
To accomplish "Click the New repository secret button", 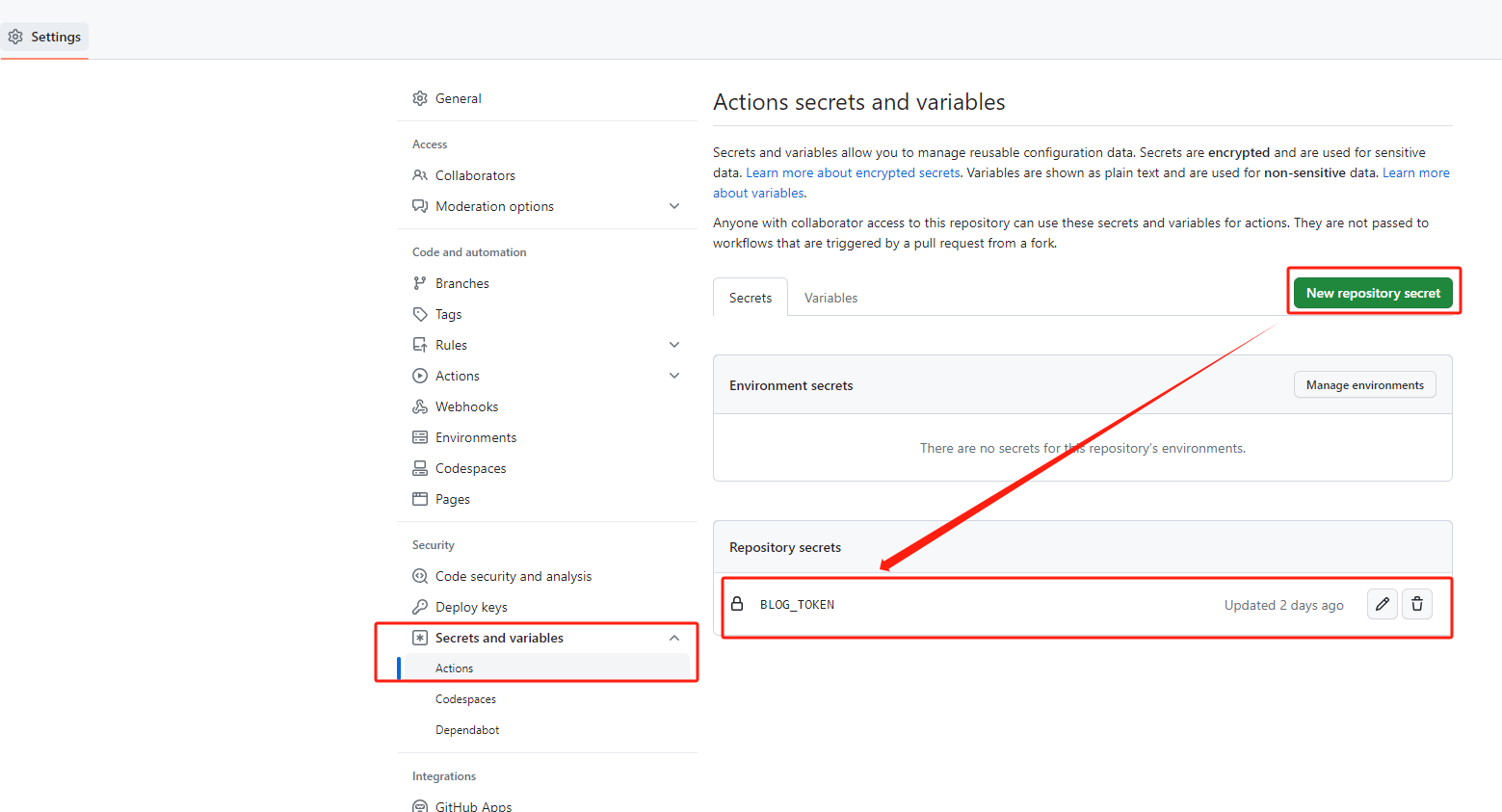I will click(x=1372, y=292).
